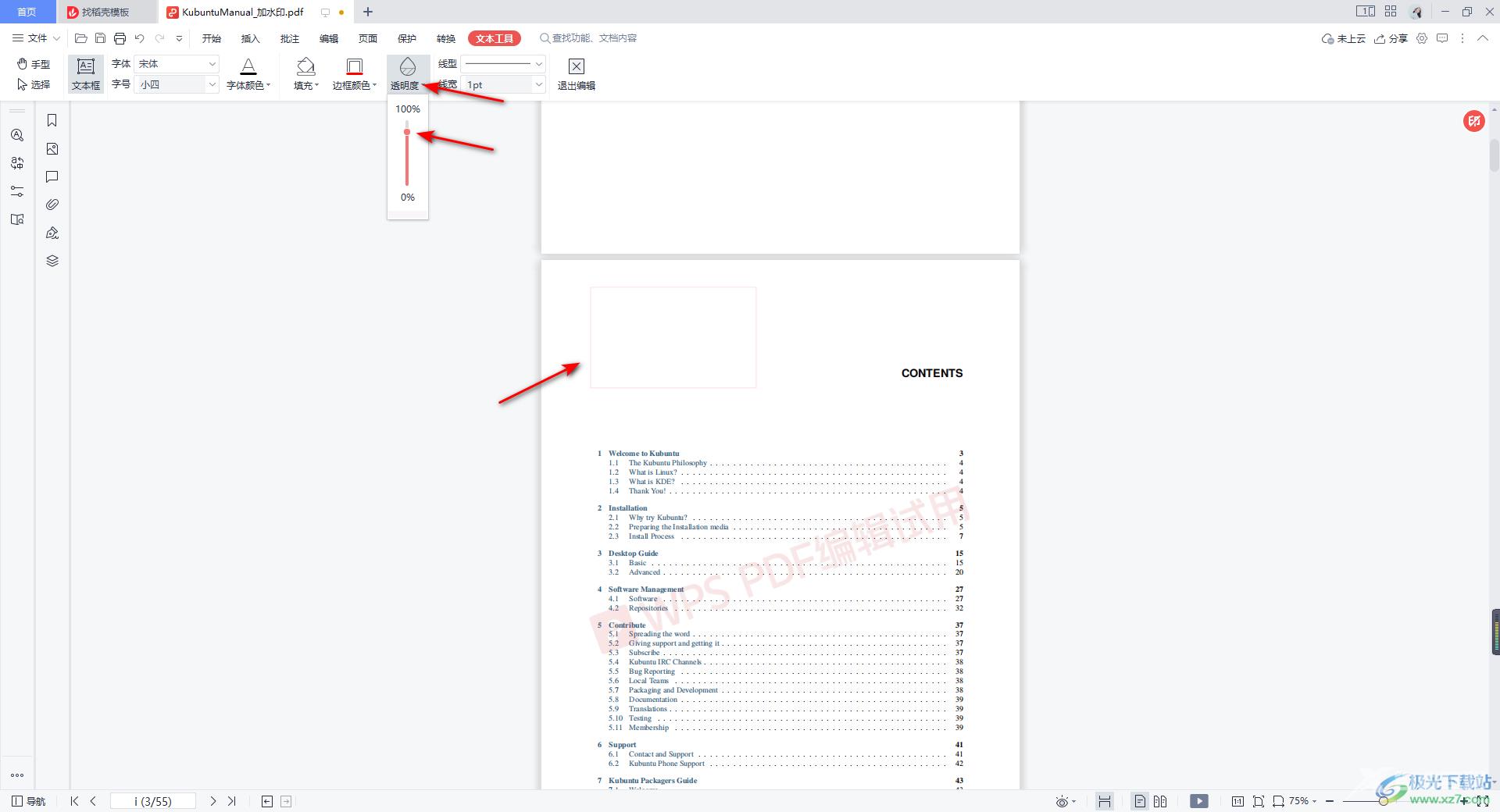Click the sliders settings icon in left strip
The width and height of the screenshot is (1500, 812).
click(x=17, y=191)
